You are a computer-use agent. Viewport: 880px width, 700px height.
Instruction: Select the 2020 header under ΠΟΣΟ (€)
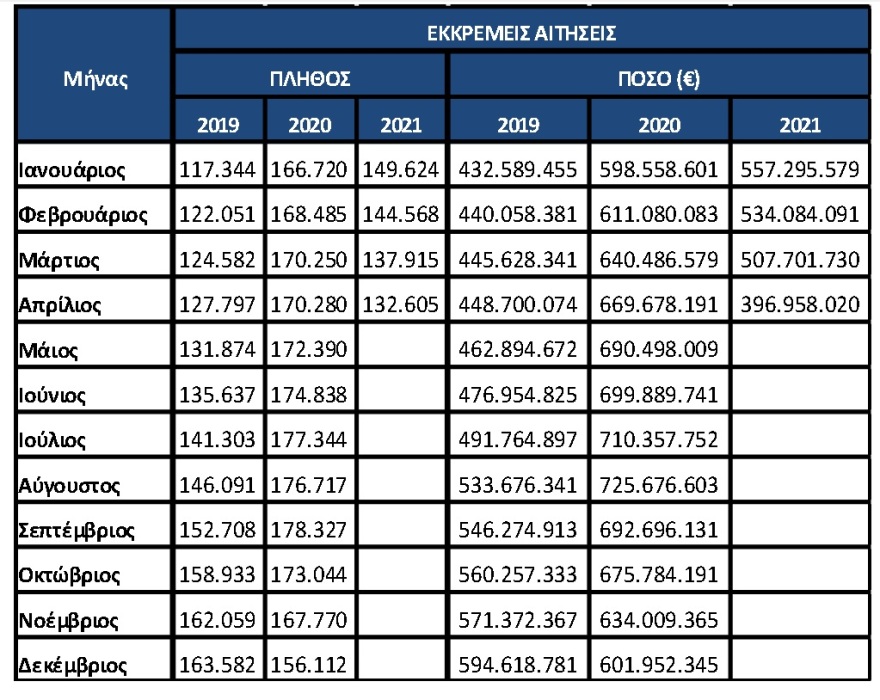coord(658,125)
